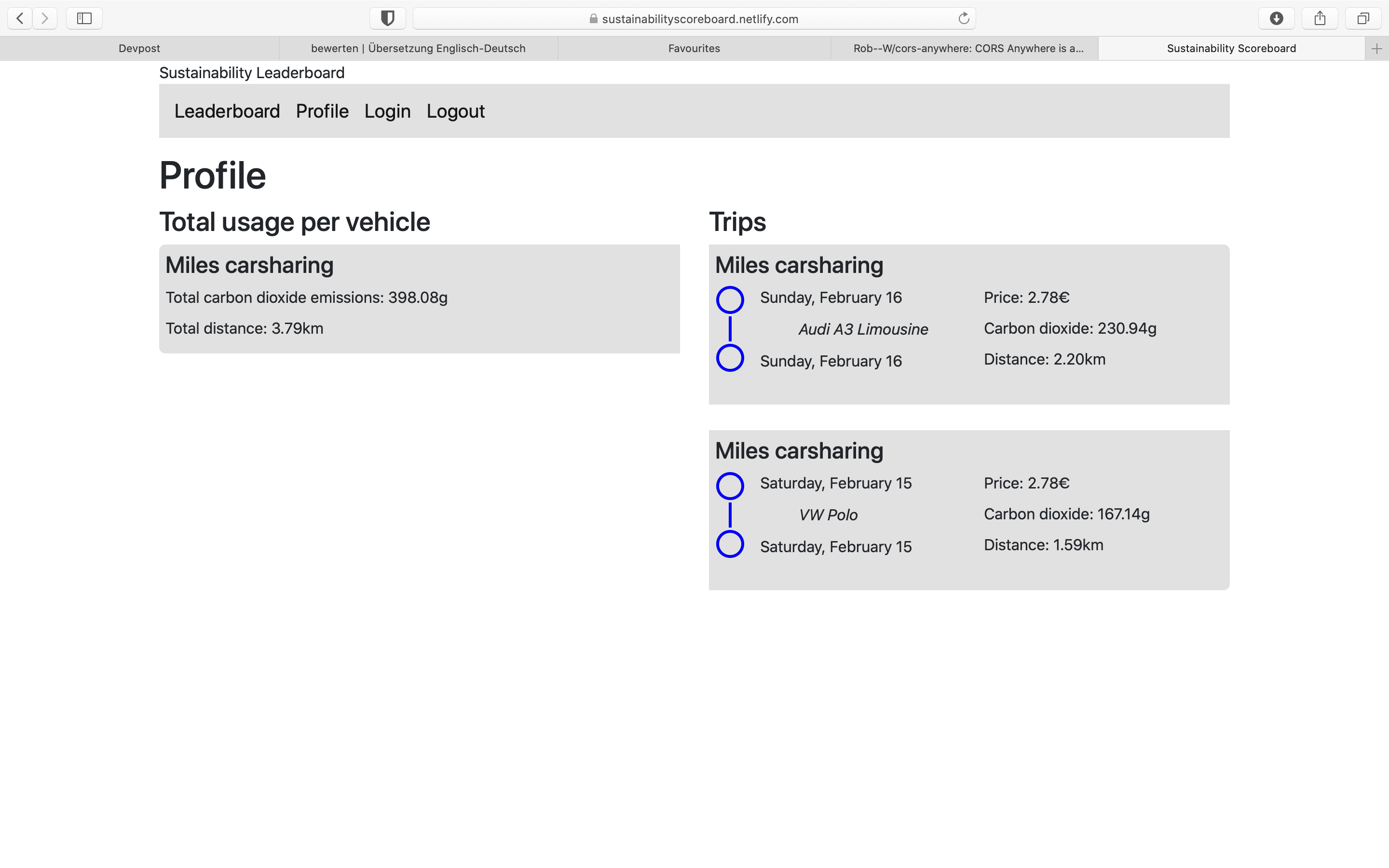Screen dimensions: 1389x868
Task: Open the bewerten Übersetzung Englisch-Deutsch tab
Action: pyautogui.click(x=418, y=49)
